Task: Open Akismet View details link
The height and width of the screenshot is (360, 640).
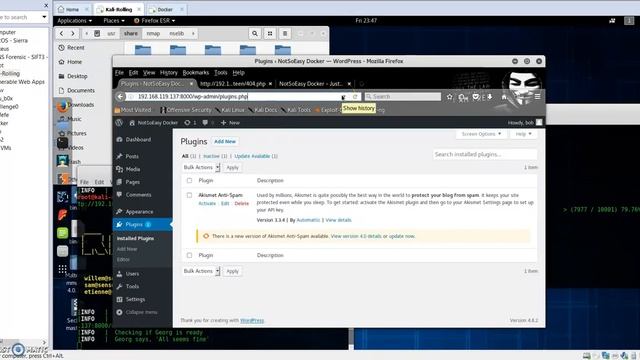Action: point(338,220)
